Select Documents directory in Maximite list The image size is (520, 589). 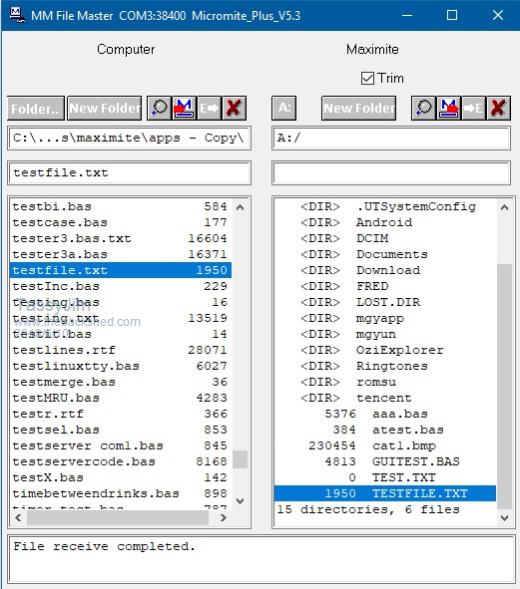[x=385, y=254]
